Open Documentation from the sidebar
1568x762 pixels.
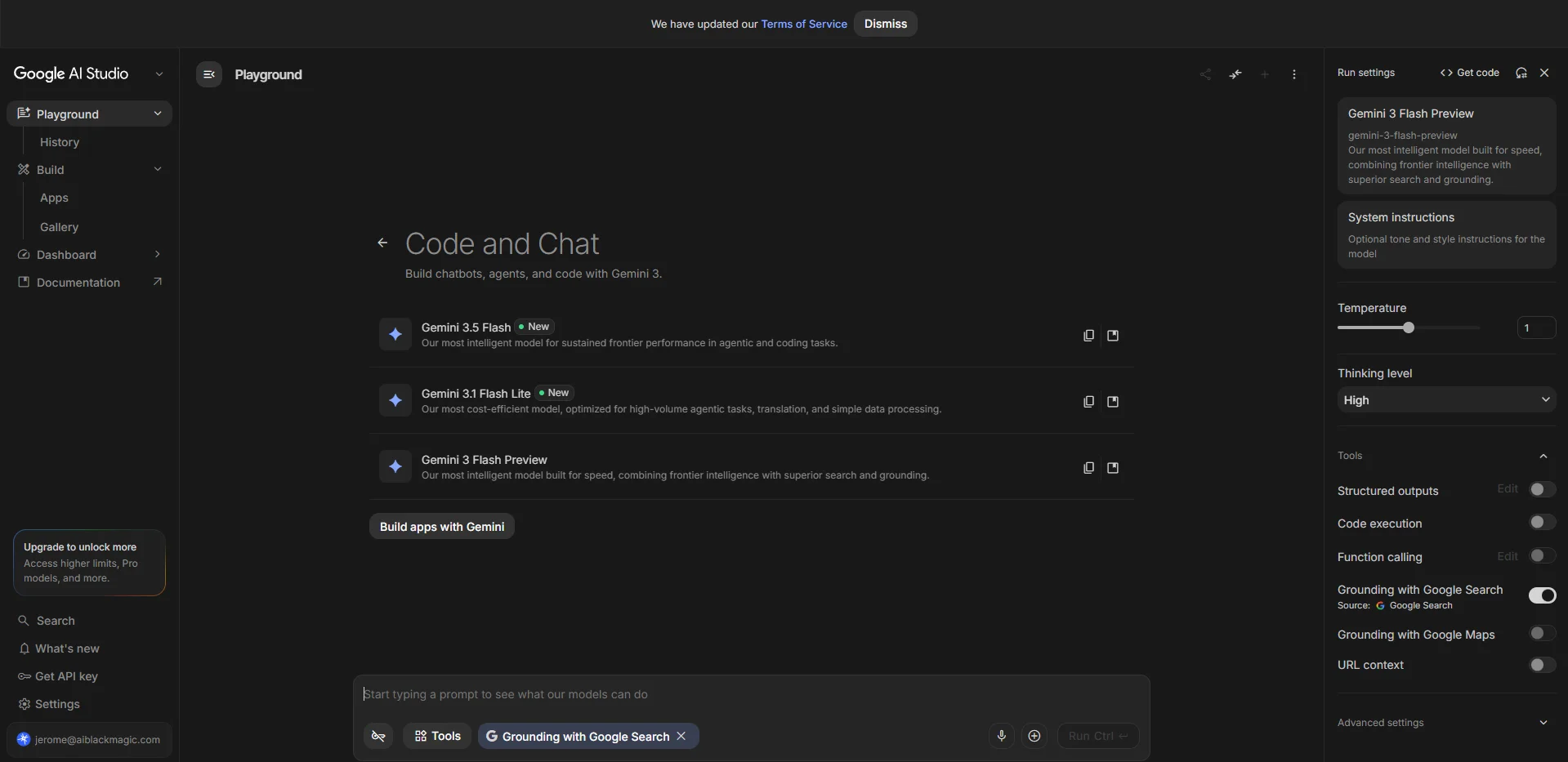pyautogui.click(x=90, y=282)
